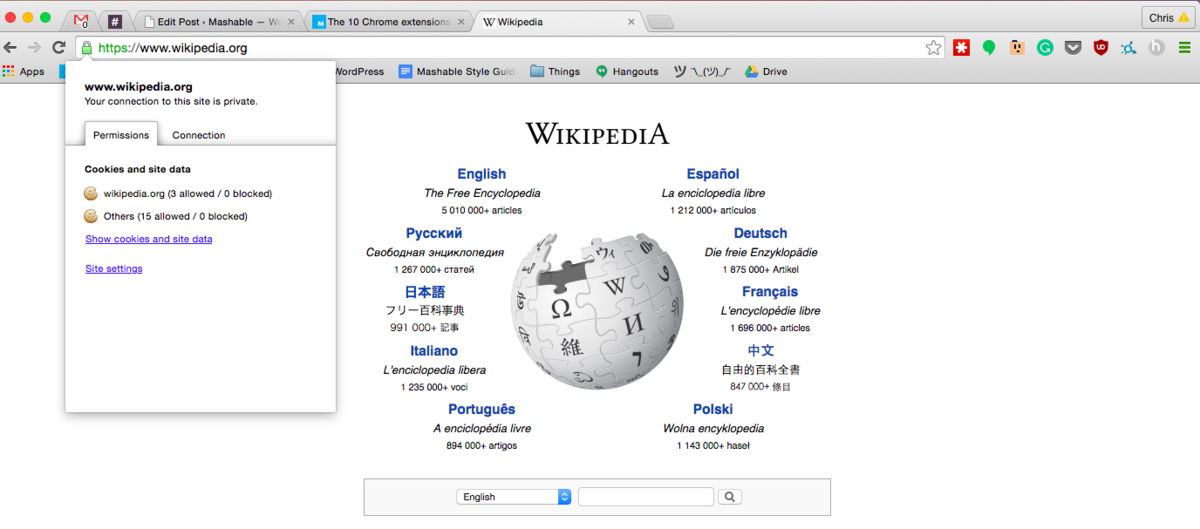Open the Español Wikipedia link
Viewport: 1200px width, 529px height.
(712, 174)
